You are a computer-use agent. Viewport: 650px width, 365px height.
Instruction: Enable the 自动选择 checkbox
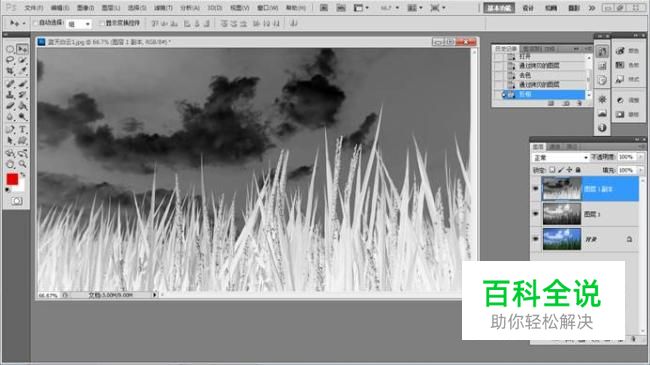tap(35, 23)
